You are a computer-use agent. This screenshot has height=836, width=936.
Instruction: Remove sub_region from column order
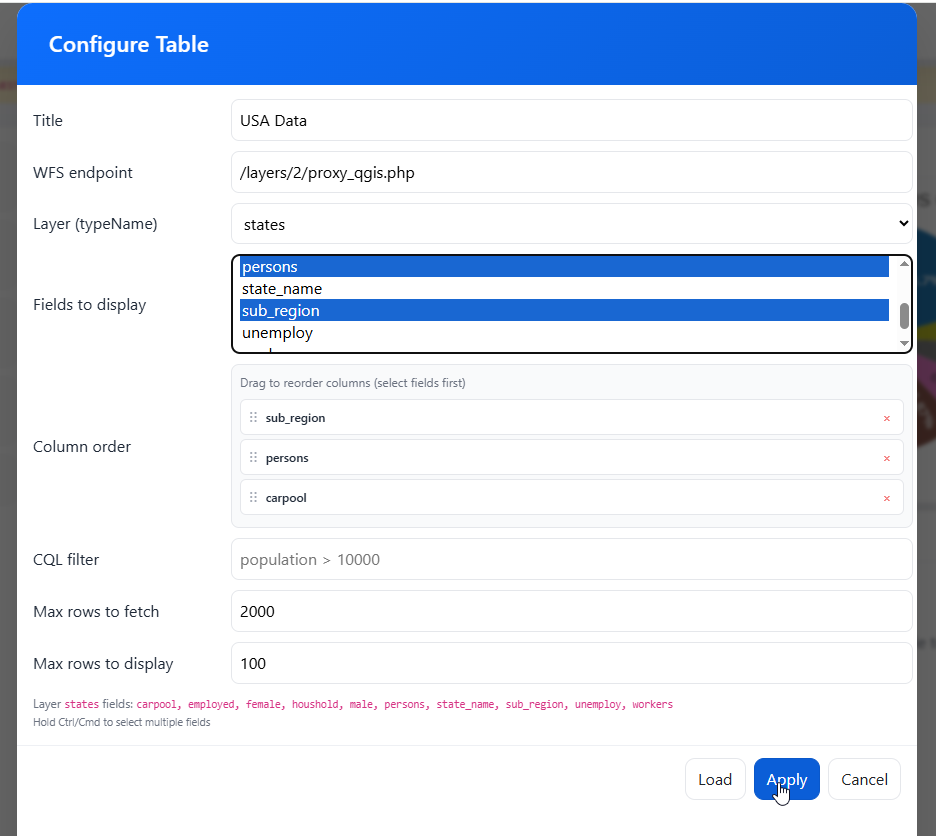(x=886, y=418)
